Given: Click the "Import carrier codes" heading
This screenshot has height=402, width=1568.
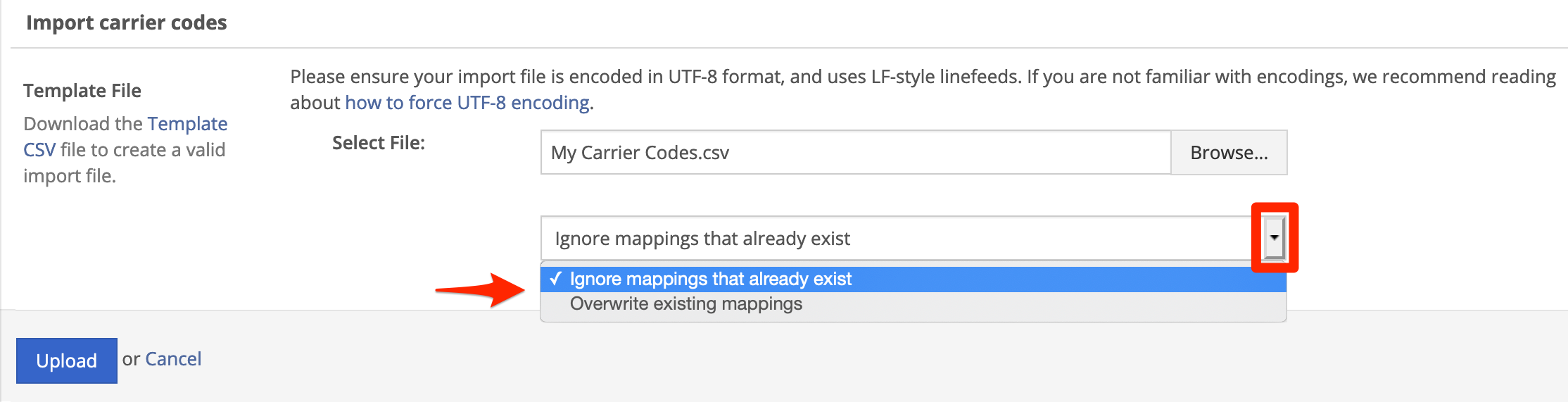Looking at the screenshot, I should pos(127,23).
